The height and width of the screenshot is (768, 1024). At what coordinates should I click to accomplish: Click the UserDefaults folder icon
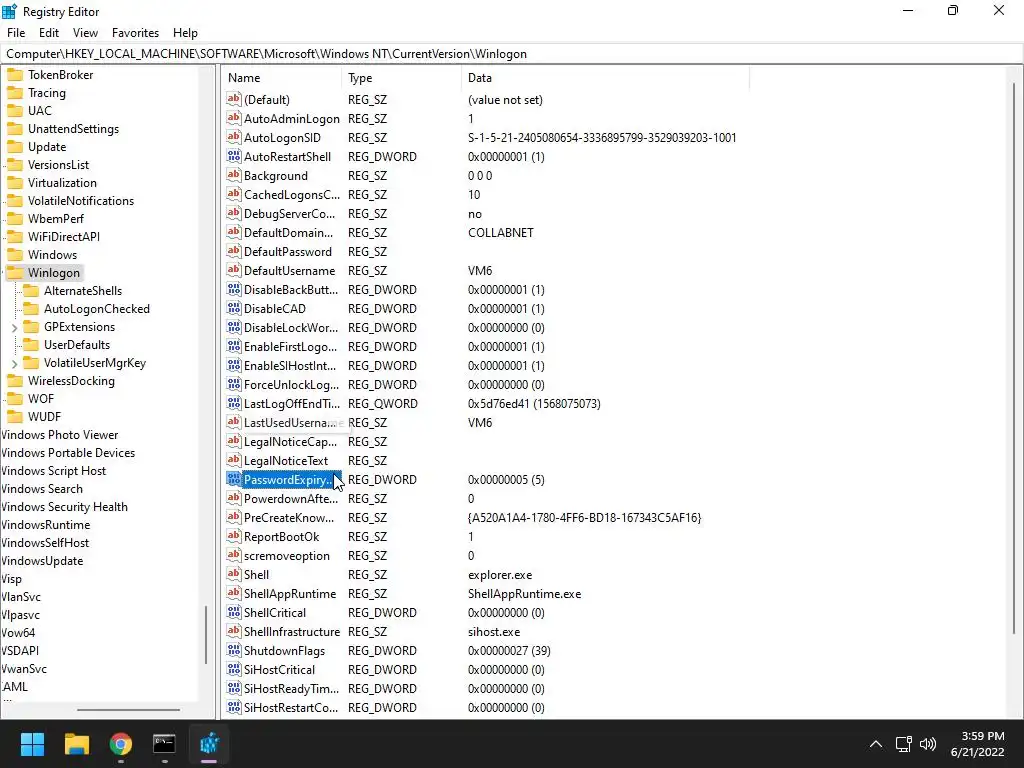pos(31,345)
